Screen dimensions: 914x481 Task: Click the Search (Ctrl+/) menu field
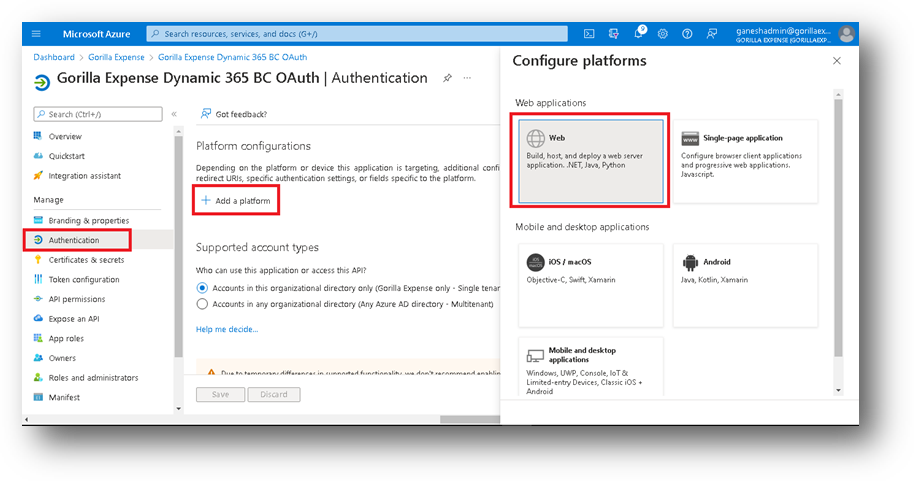[x=98, y=114]
